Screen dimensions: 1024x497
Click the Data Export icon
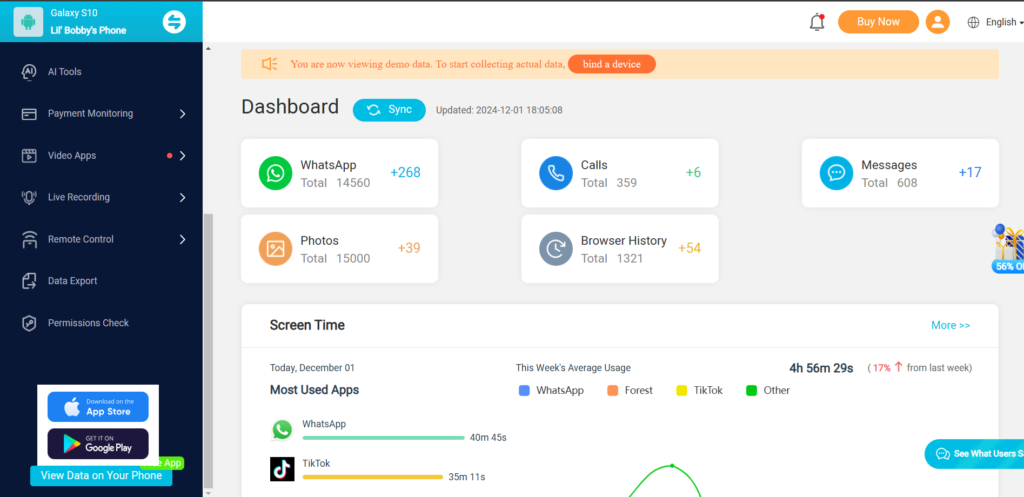pos(29,281)
